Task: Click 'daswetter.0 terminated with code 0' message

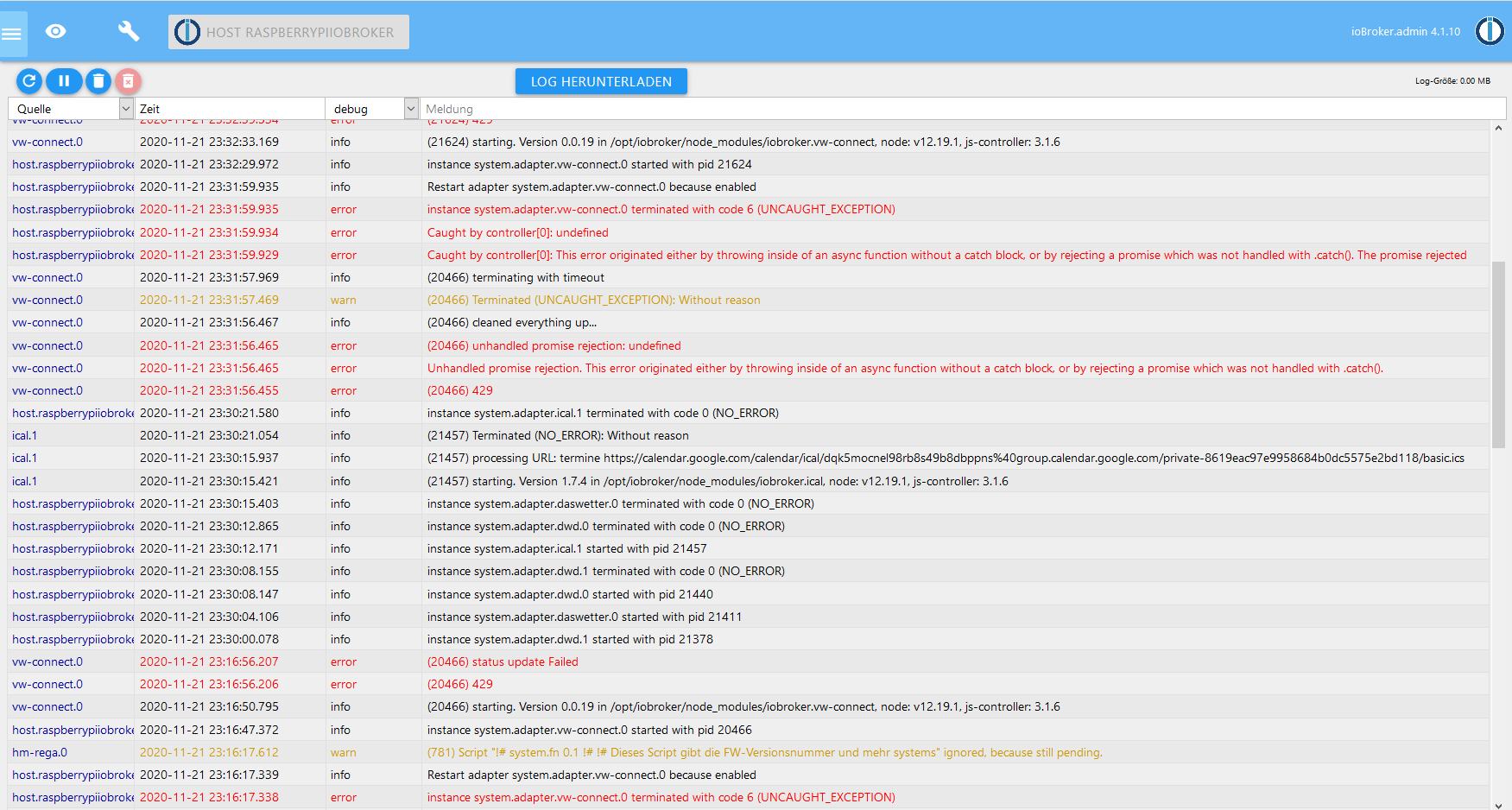Action: point(621,503)
